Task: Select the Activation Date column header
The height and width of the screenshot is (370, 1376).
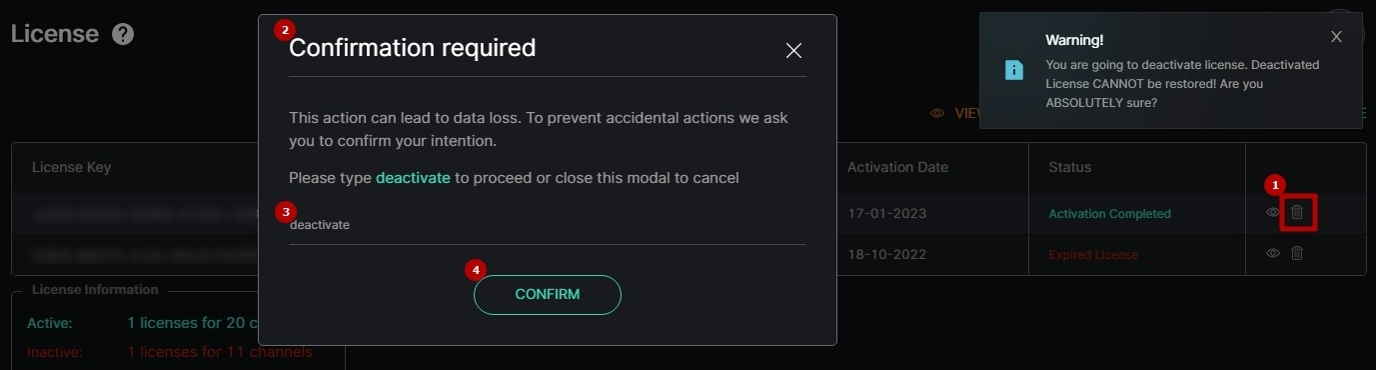Action: [897, 167]
